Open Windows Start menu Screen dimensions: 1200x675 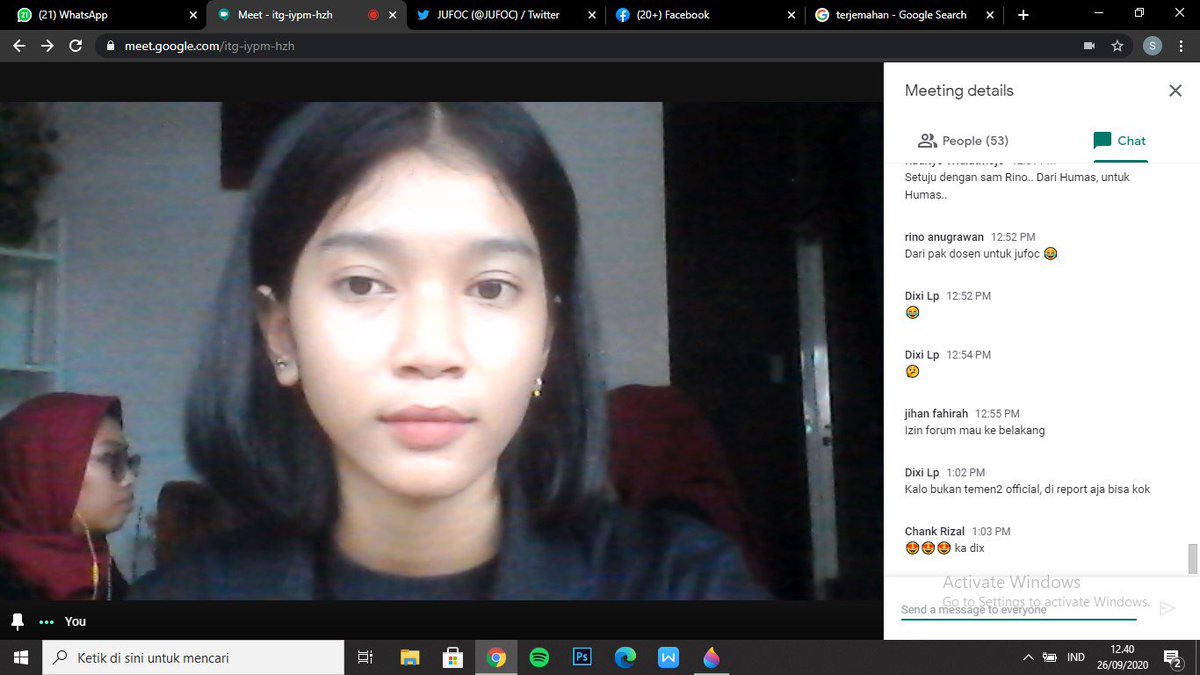21,658
